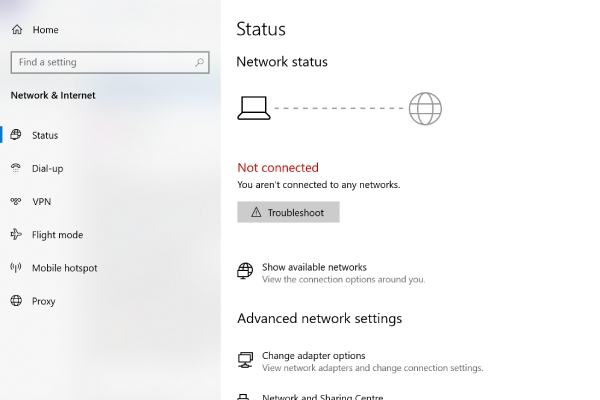Viewport: 600px width, 400px height.
Task: Click the warning triangle on Troubleshoot
Action: pyautogui.click(x=256, y=212)
